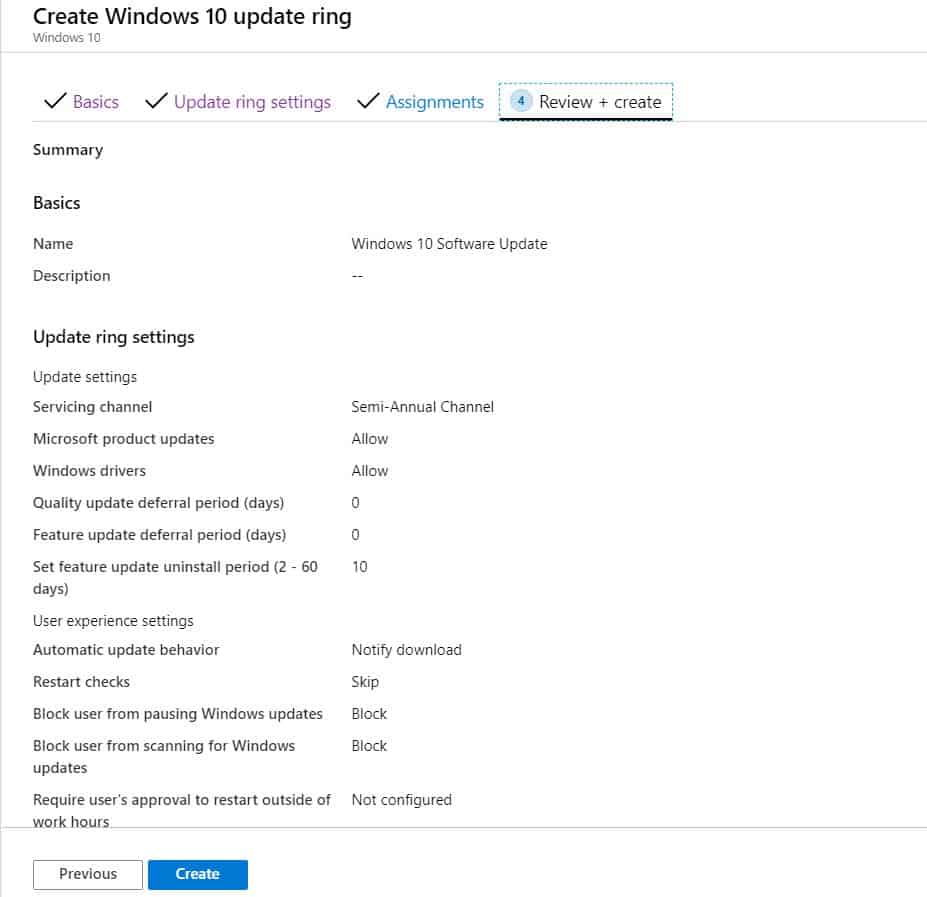Click Block user from pausing Windows updates
The height and width of the screenshot is (897, 927).
[178, 714]
